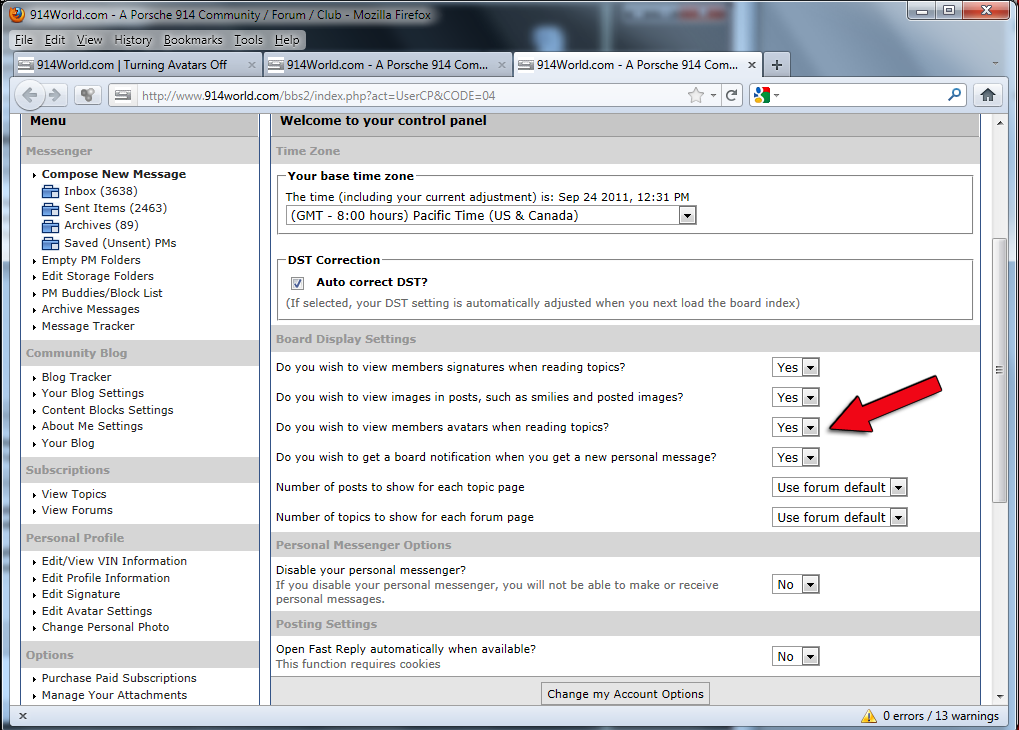The height and width of the screenshot is (730, 1019).
Task: Open Compose New Message link
Action: [x=114, y=174]
